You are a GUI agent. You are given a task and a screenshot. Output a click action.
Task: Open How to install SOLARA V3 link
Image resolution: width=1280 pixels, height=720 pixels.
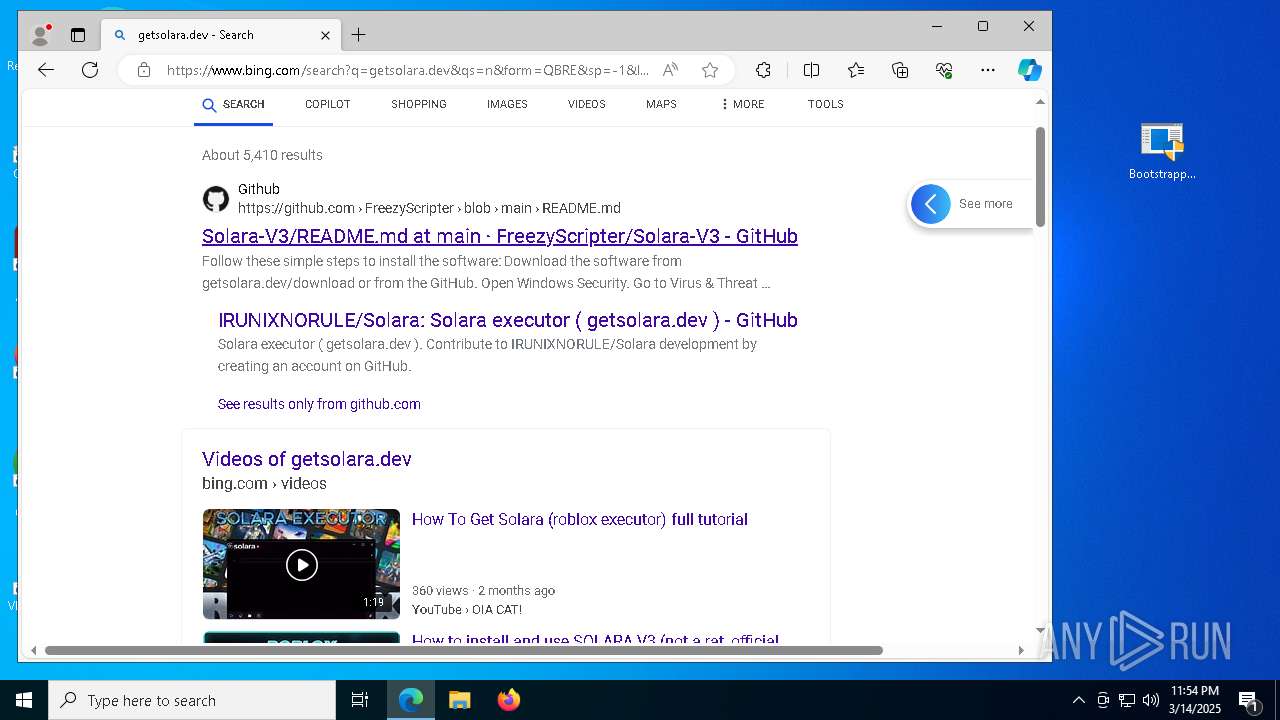[596, 639]
